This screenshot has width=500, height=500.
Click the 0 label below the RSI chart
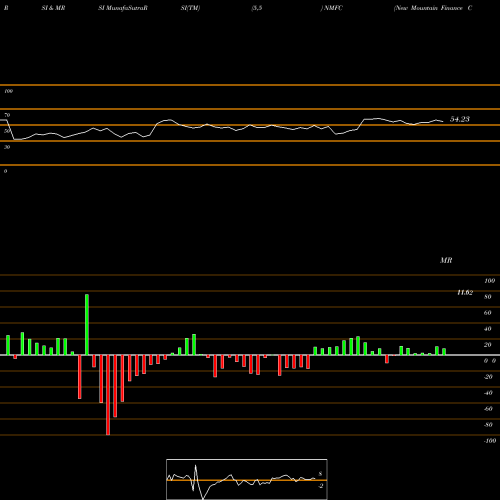(5, 171)
